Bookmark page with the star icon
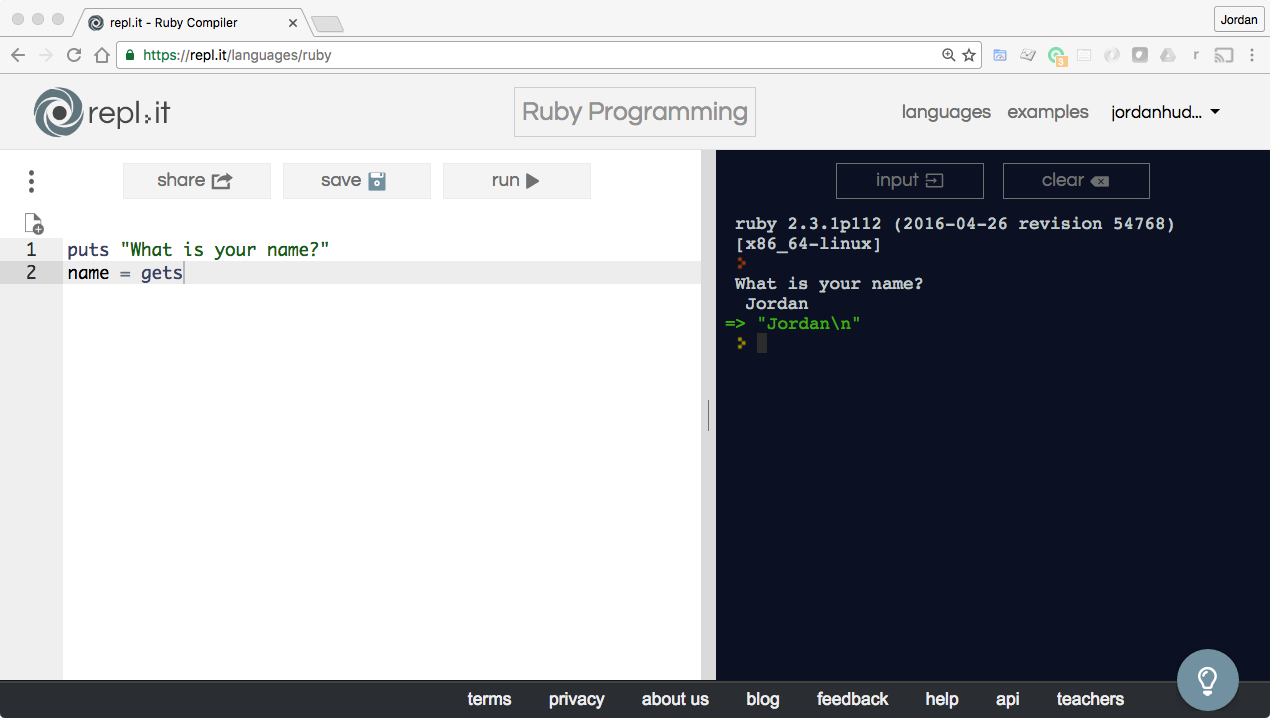 (969, 56)
